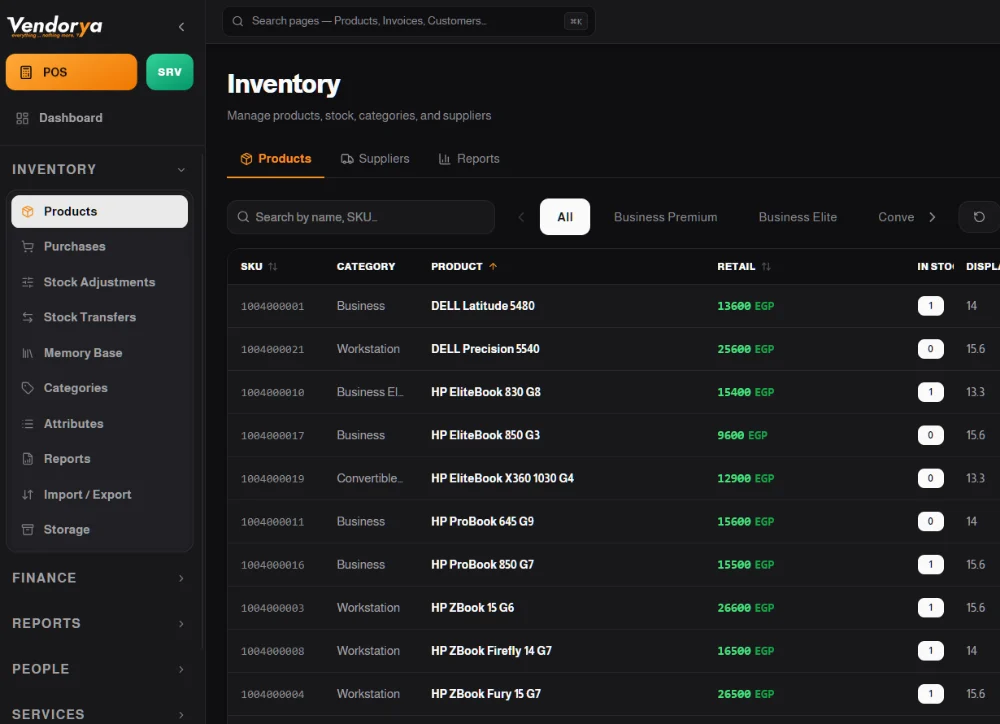Screen dimensions: 1000x724
Task: Open Purchases from the sidebar
Action: pos(99,246)
